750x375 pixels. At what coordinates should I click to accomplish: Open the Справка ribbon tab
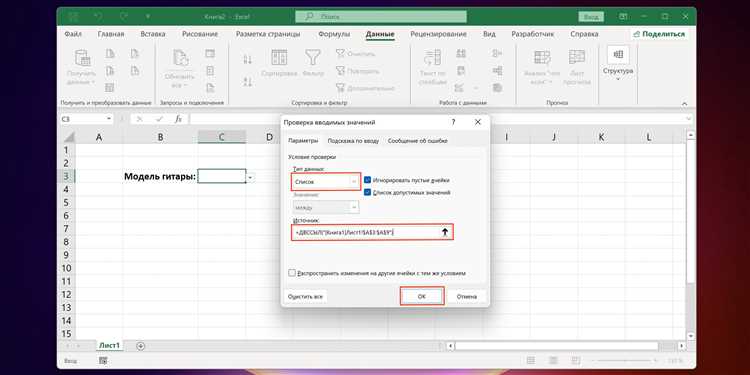pyautogui.click(x=584, y=34)
